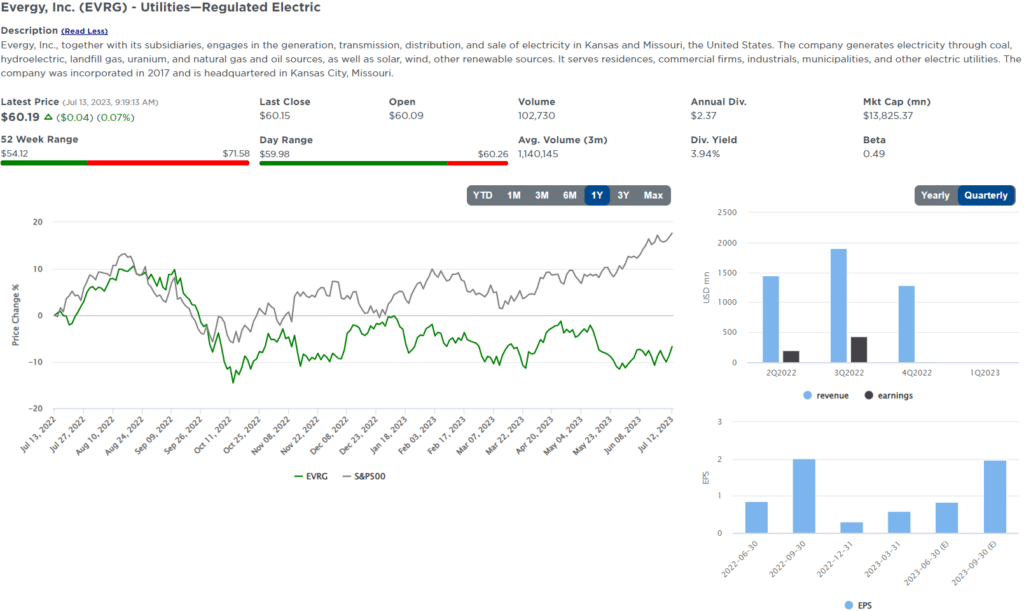Select the 1M time range
Image resolution: width=1024 pixels, height=611 pixels.
coord(514,195)
